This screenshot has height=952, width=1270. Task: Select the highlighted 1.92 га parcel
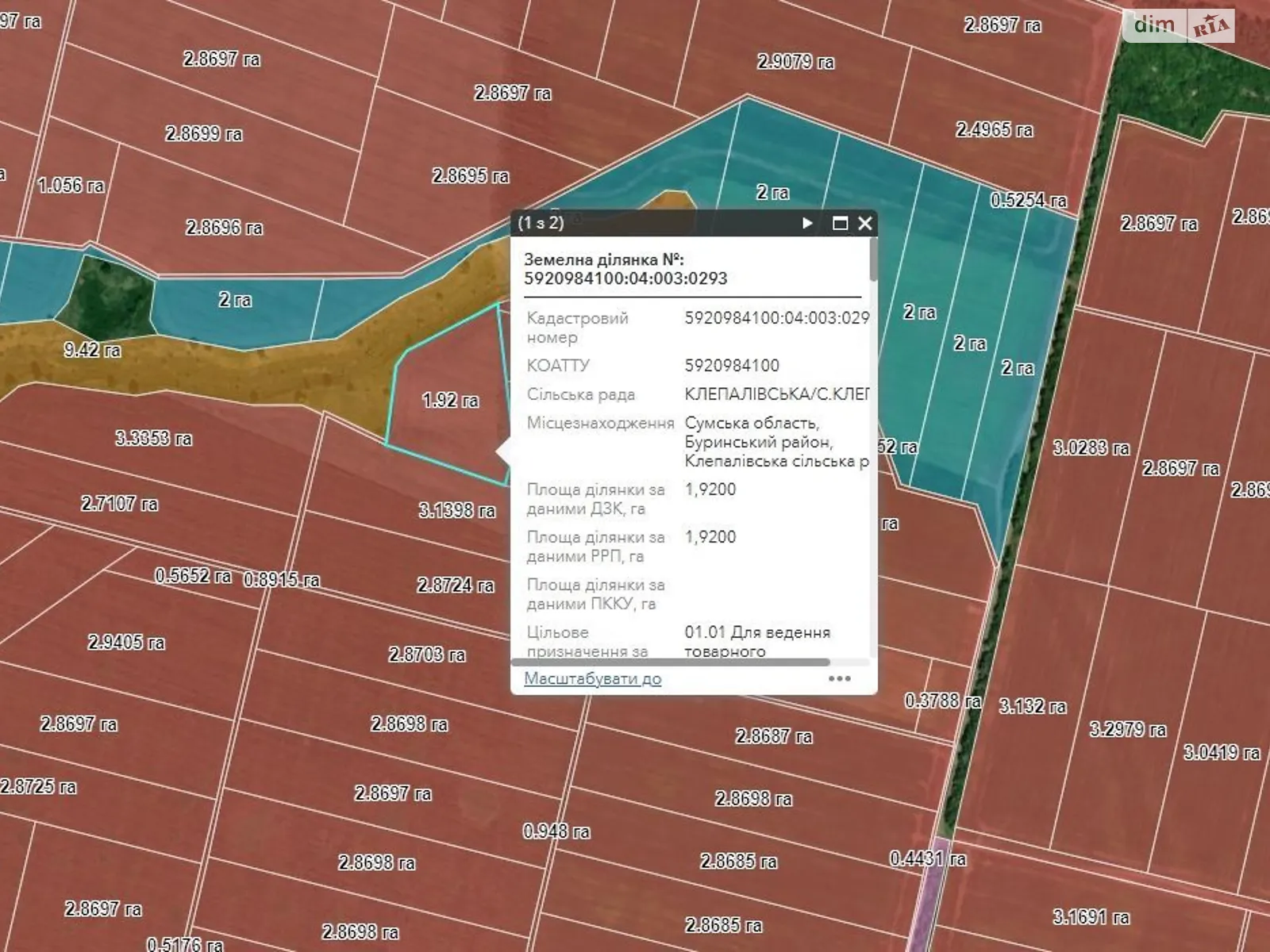[x=450, y=401]
